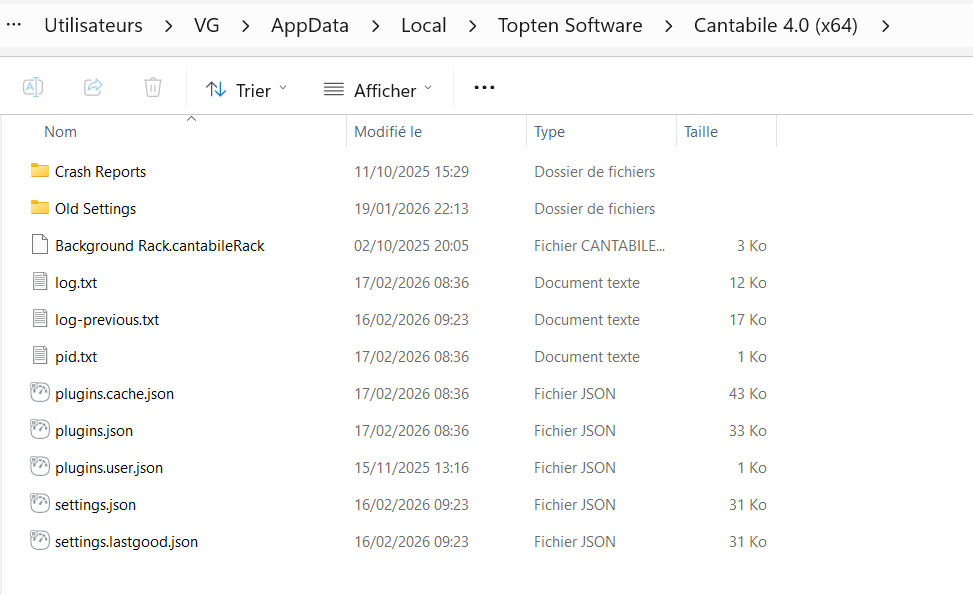Sort by the Modifié le column header

pos(388,132)
